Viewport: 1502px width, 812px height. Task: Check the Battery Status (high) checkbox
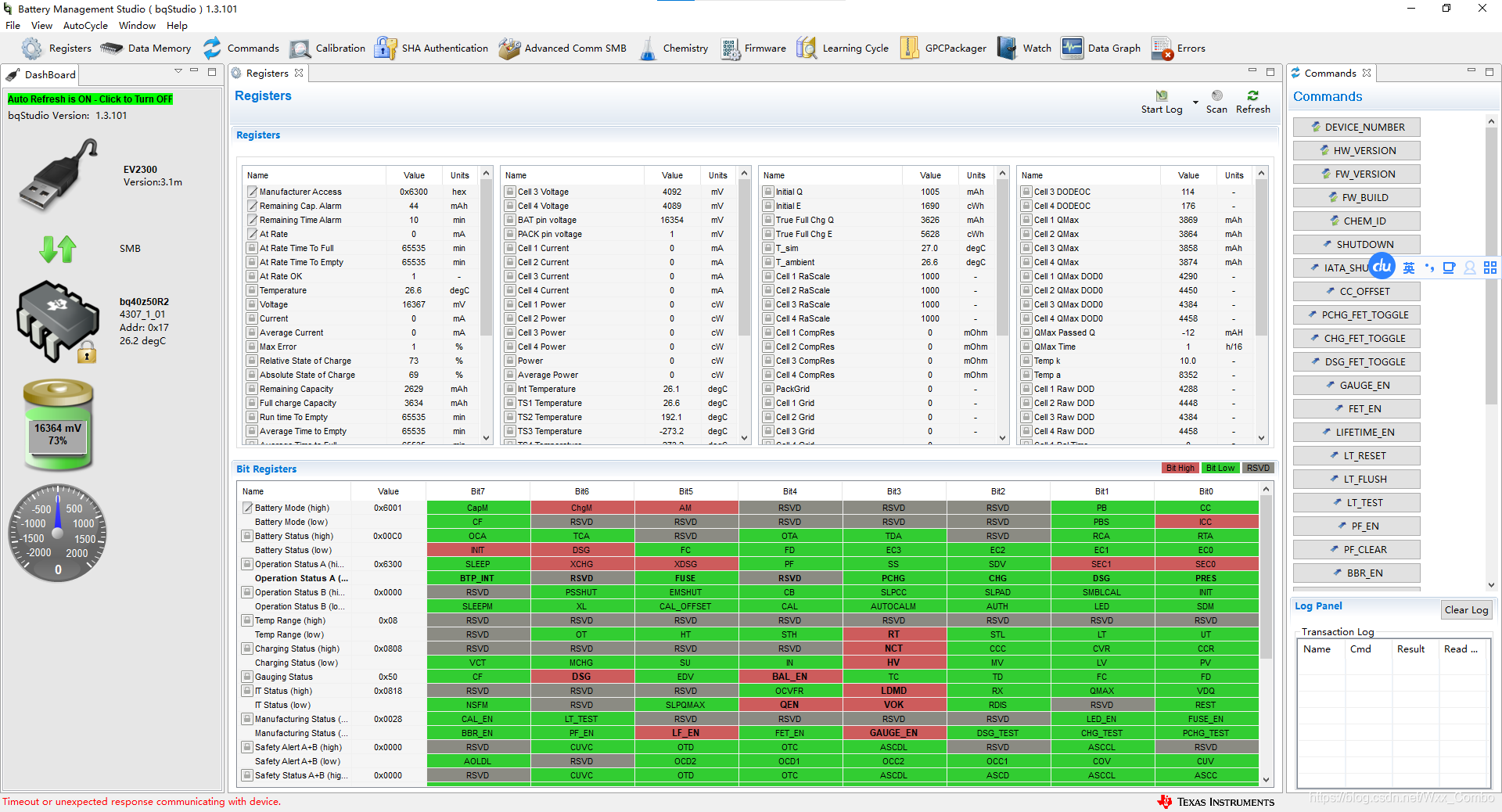click(x=247, y=536)
